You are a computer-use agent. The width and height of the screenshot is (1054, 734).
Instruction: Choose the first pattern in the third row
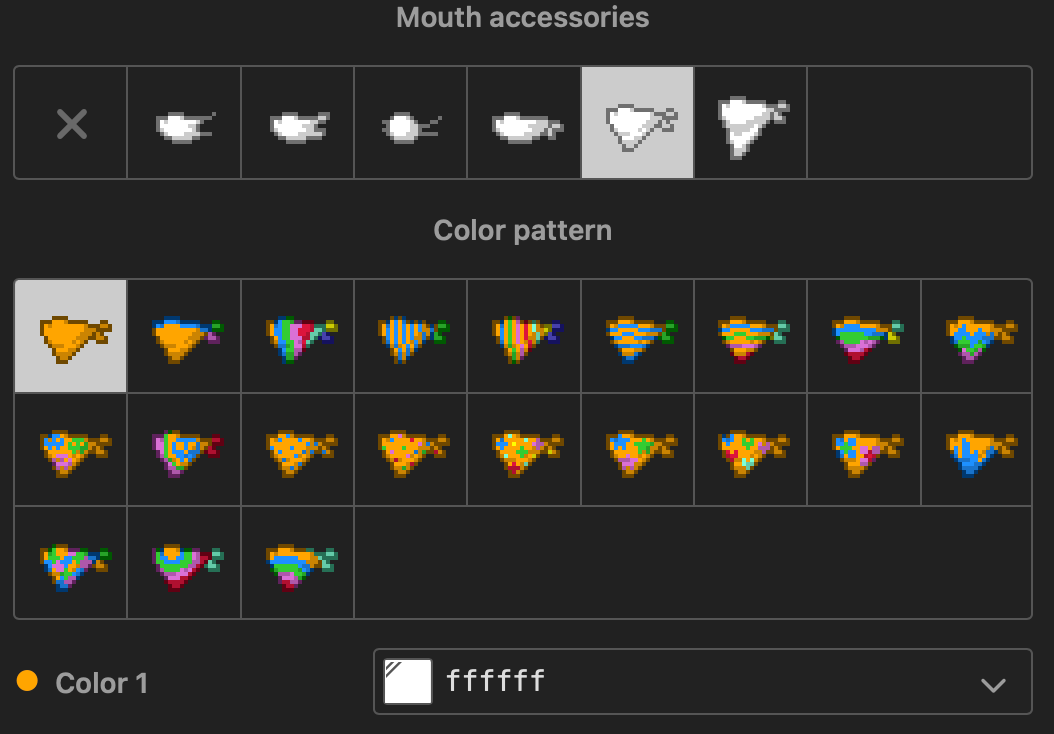[x=71, y=563]
